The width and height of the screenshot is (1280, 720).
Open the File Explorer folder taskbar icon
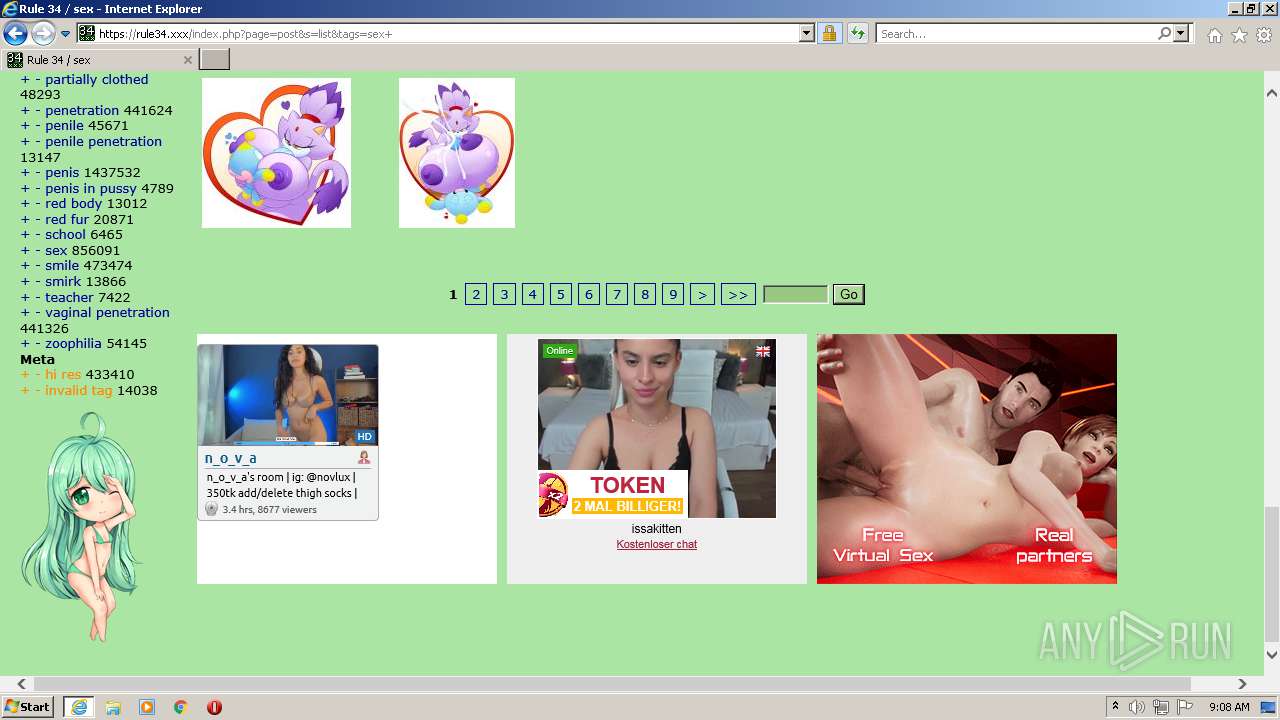tap(113, 707)
